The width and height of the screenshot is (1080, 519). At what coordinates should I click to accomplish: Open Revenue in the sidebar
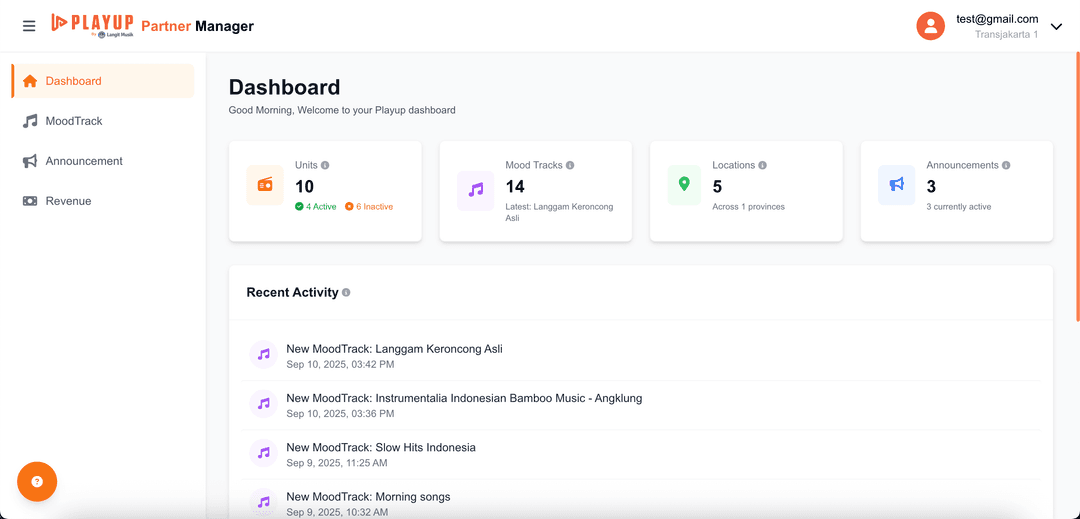tap(103, 201)
